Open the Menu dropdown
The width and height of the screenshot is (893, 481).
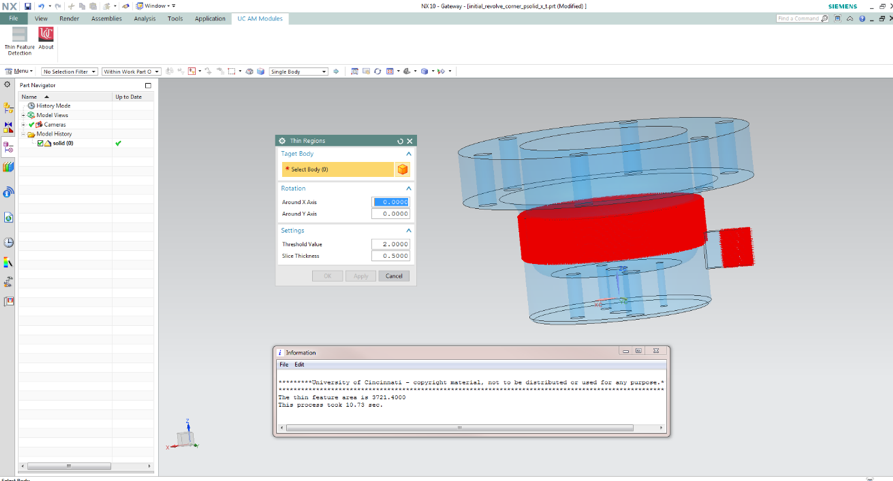19,71
